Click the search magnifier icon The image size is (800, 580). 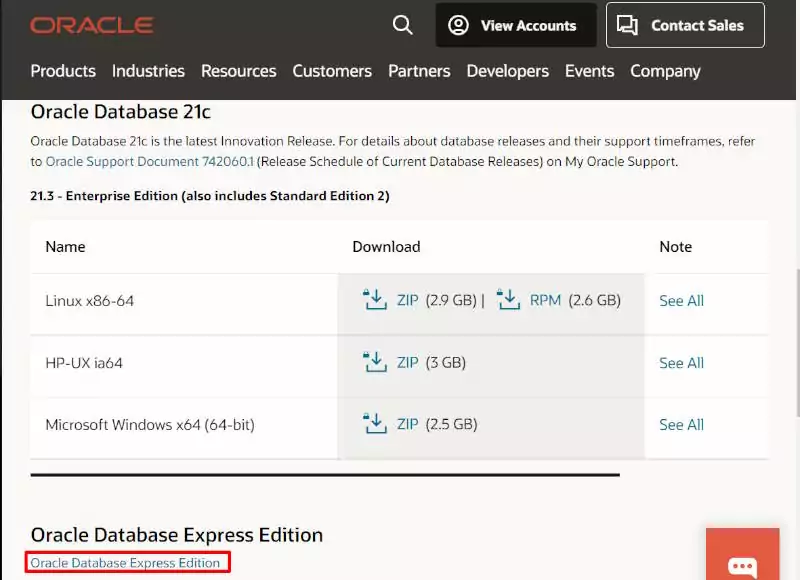tap(403, 25)
